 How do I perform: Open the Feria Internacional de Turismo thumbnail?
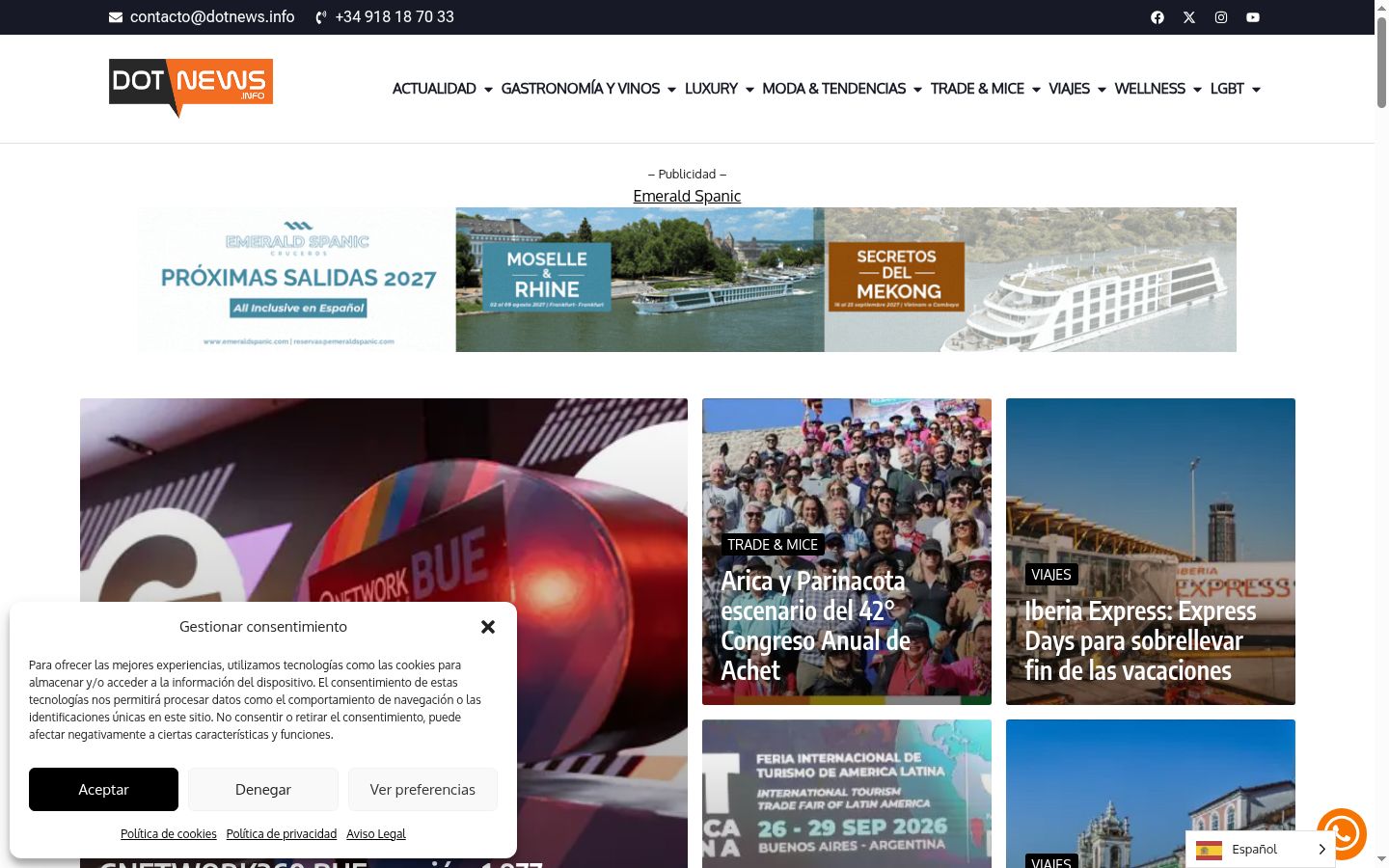click(x=847, y=794)
